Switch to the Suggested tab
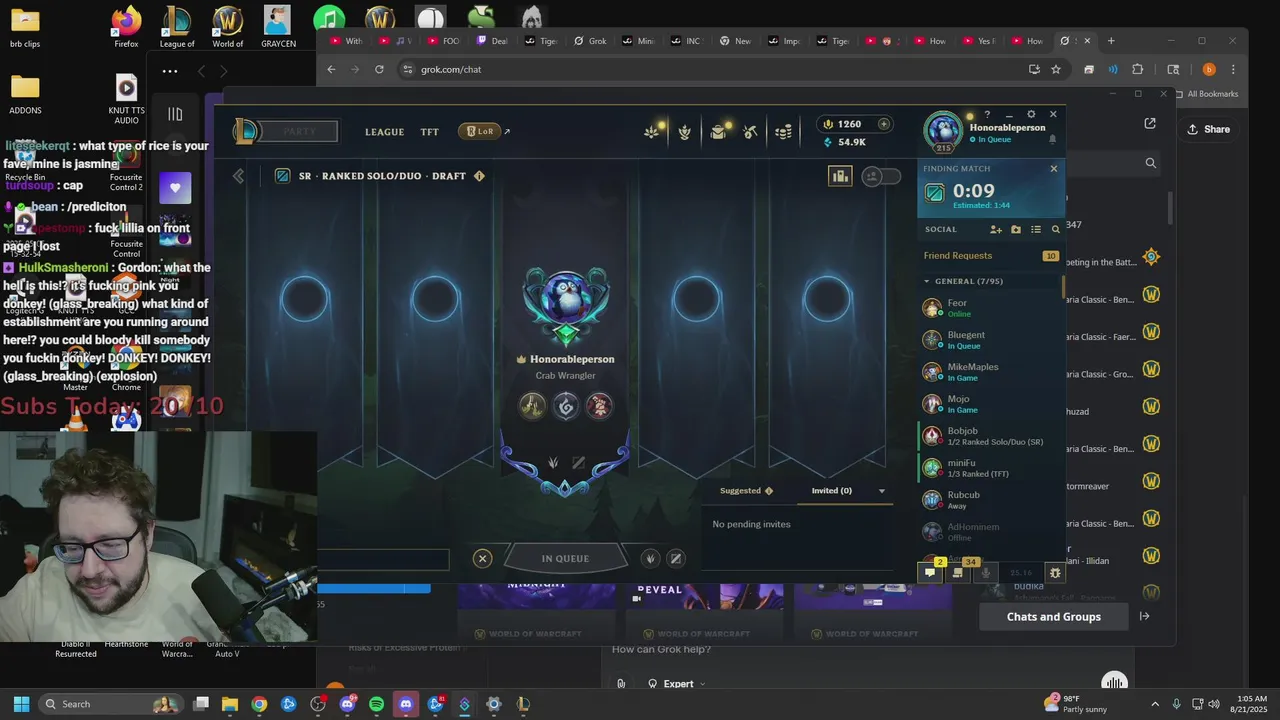Viewport: 1280px width, 720px height. [x=746, y=491]
